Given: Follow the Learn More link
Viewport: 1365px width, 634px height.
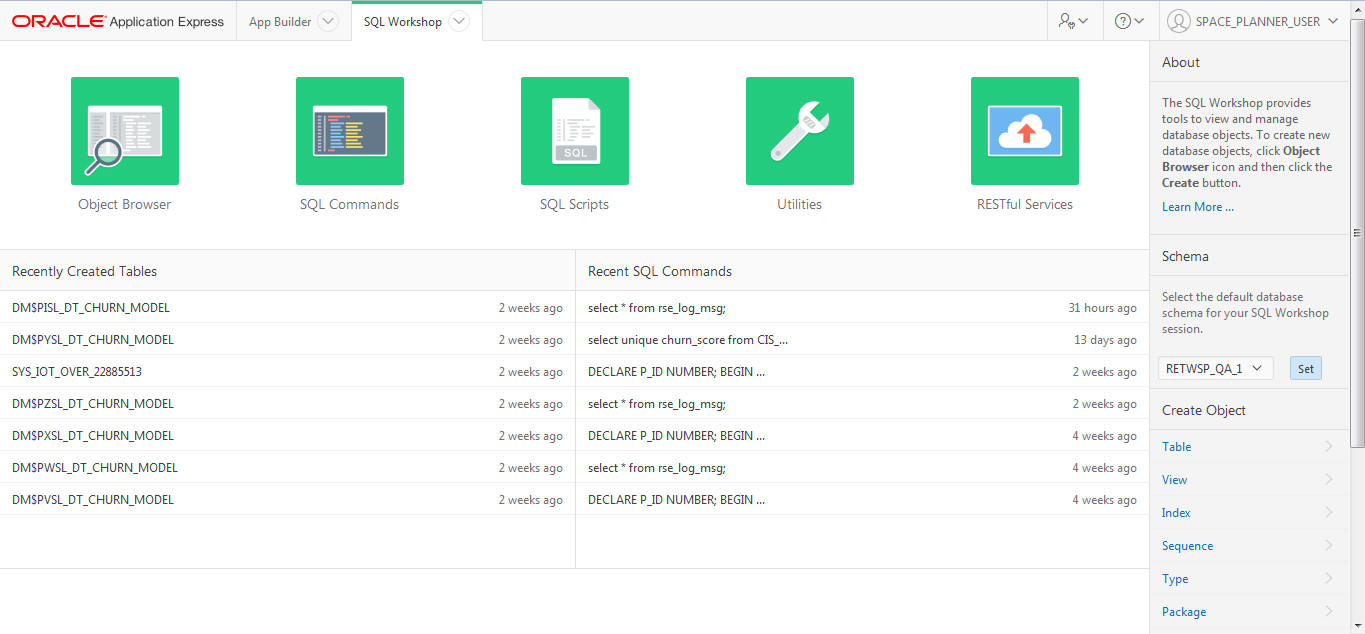Looking at the screenshot, I should (x=1198, y=207).
